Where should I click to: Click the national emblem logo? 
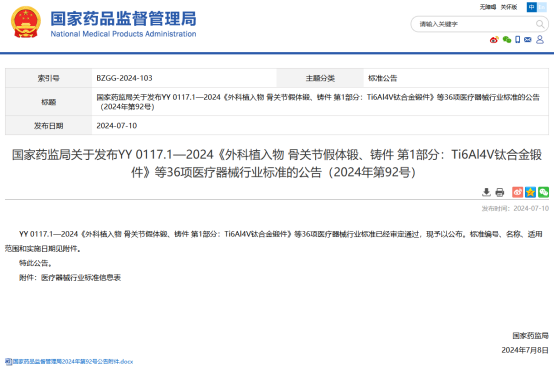(25, 22)
